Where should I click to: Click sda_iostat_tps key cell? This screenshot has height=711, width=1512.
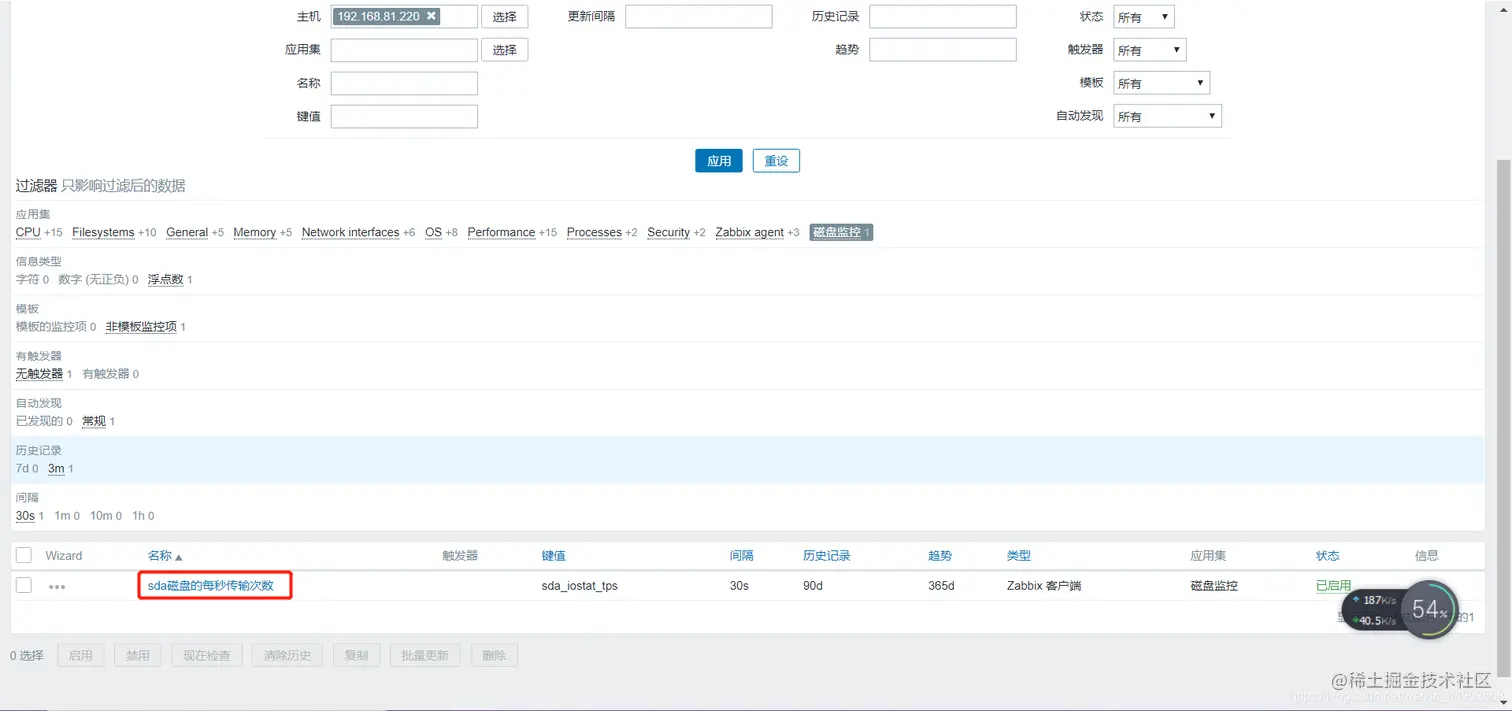(580, 586)
